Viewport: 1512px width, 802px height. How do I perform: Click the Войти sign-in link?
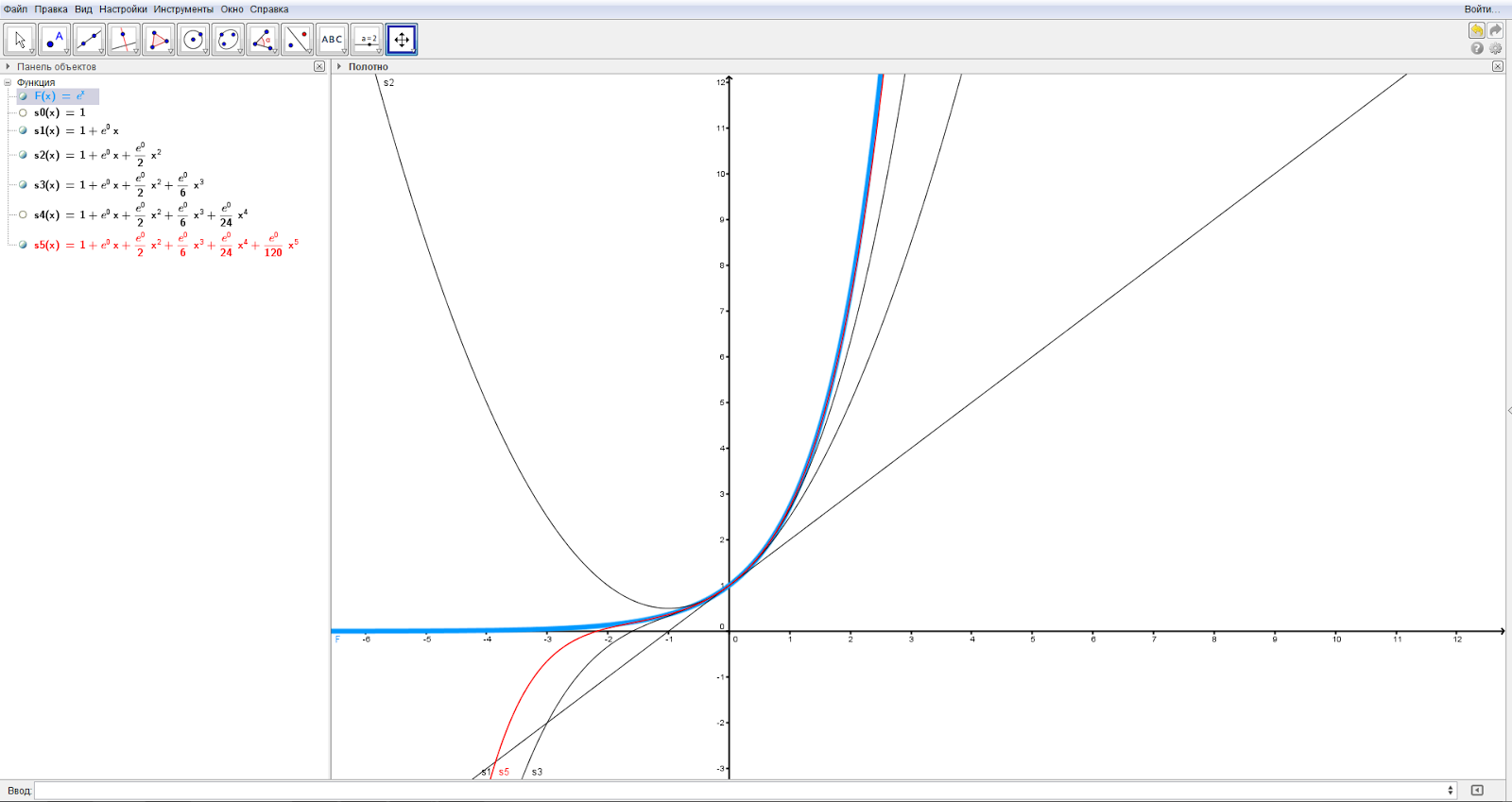click(x=1481, y=9)
